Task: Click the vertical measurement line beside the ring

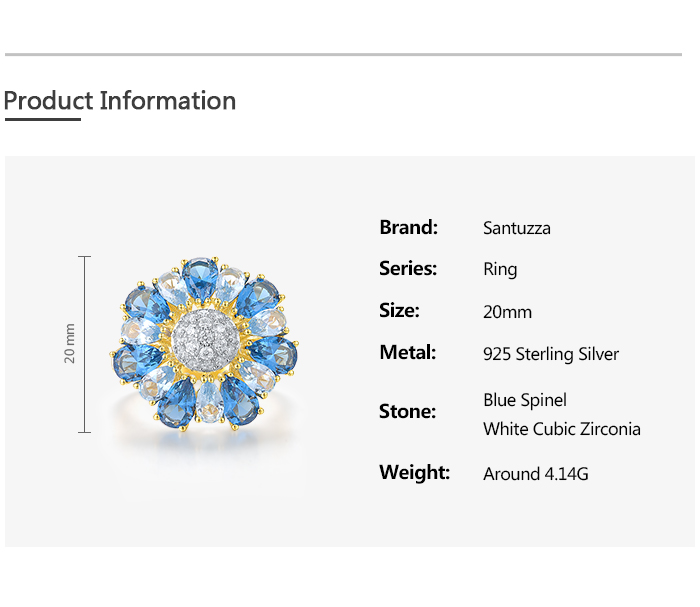Action: click(x=85, y=344)
